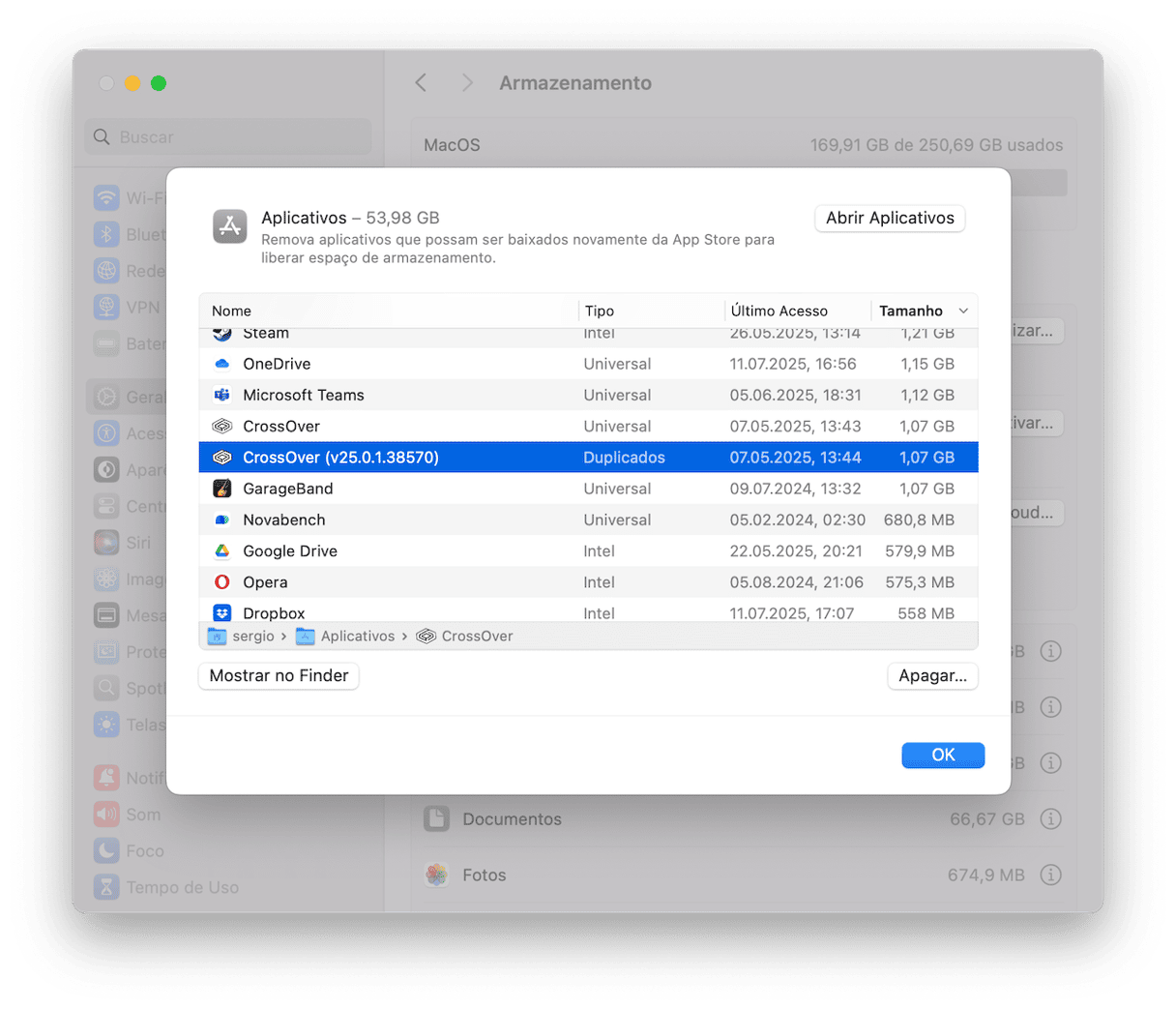This screenshot has width=1176, height=1009.
Task: Click the VPN icon in sidebar
Action: pos(106,307)
